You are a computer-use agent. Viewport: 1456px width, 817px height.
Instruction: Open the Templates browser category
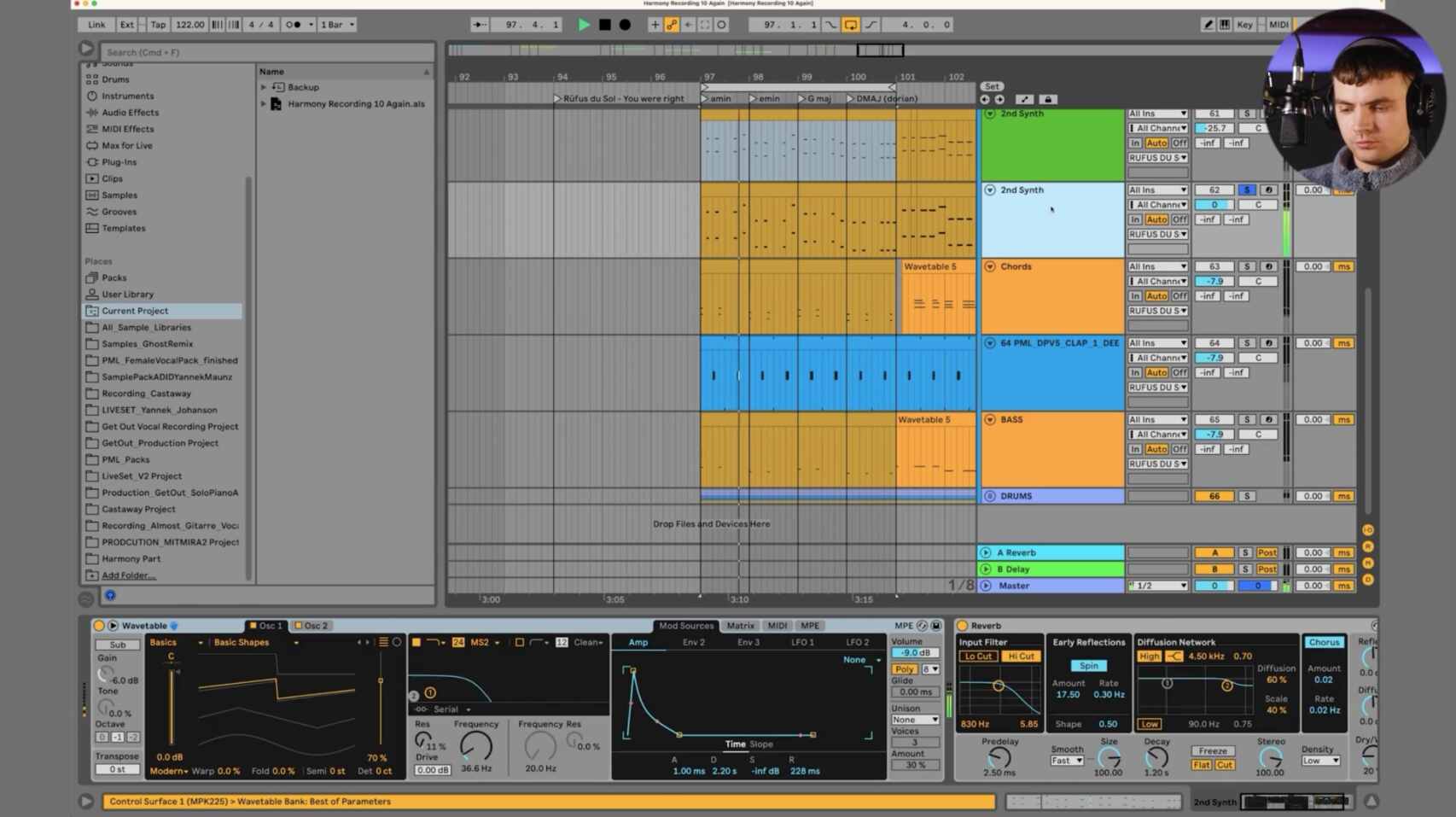[123, 228]
